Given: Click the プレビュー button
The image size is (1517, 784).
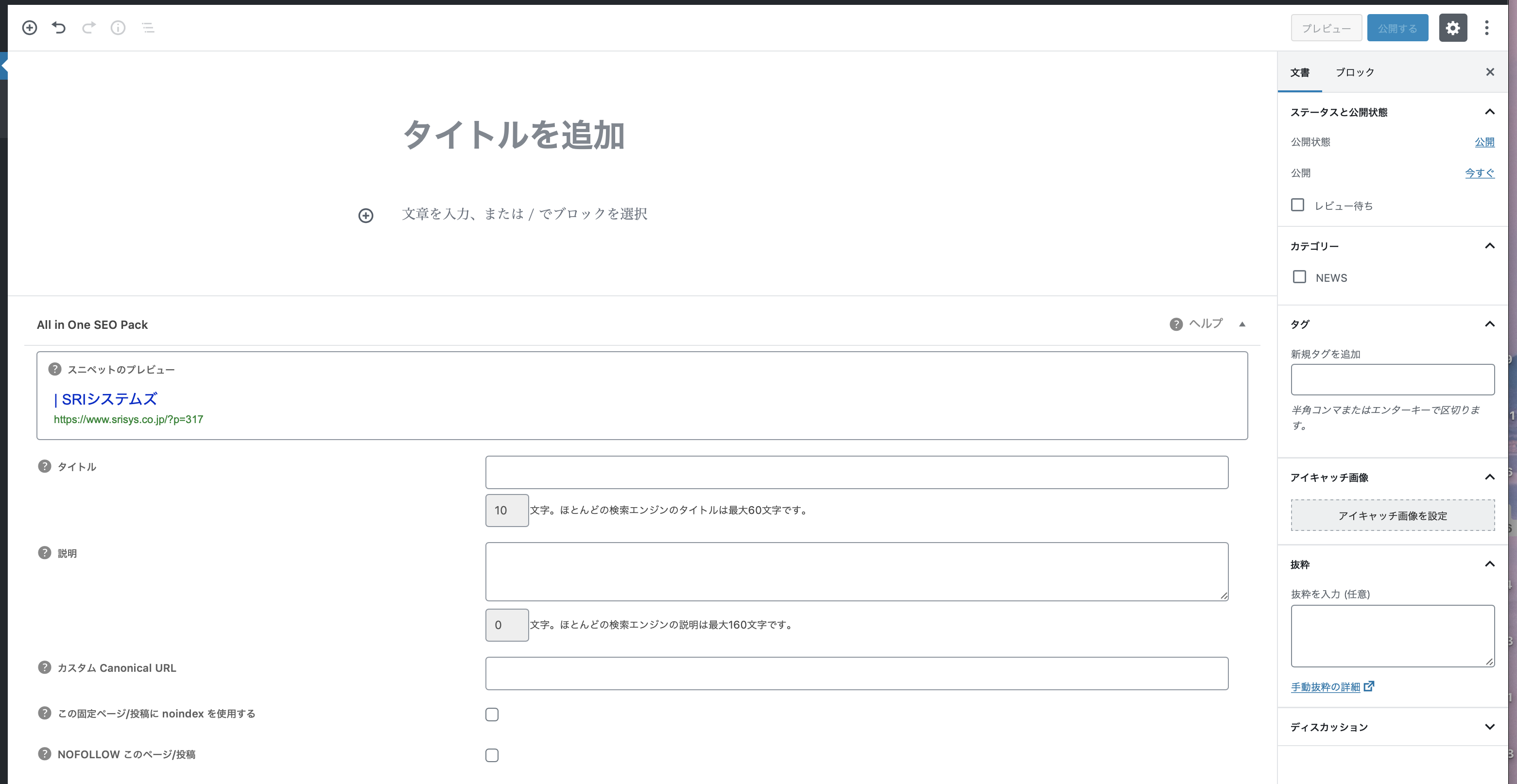Looking at the screenshot, I should tap(1326, 28).
